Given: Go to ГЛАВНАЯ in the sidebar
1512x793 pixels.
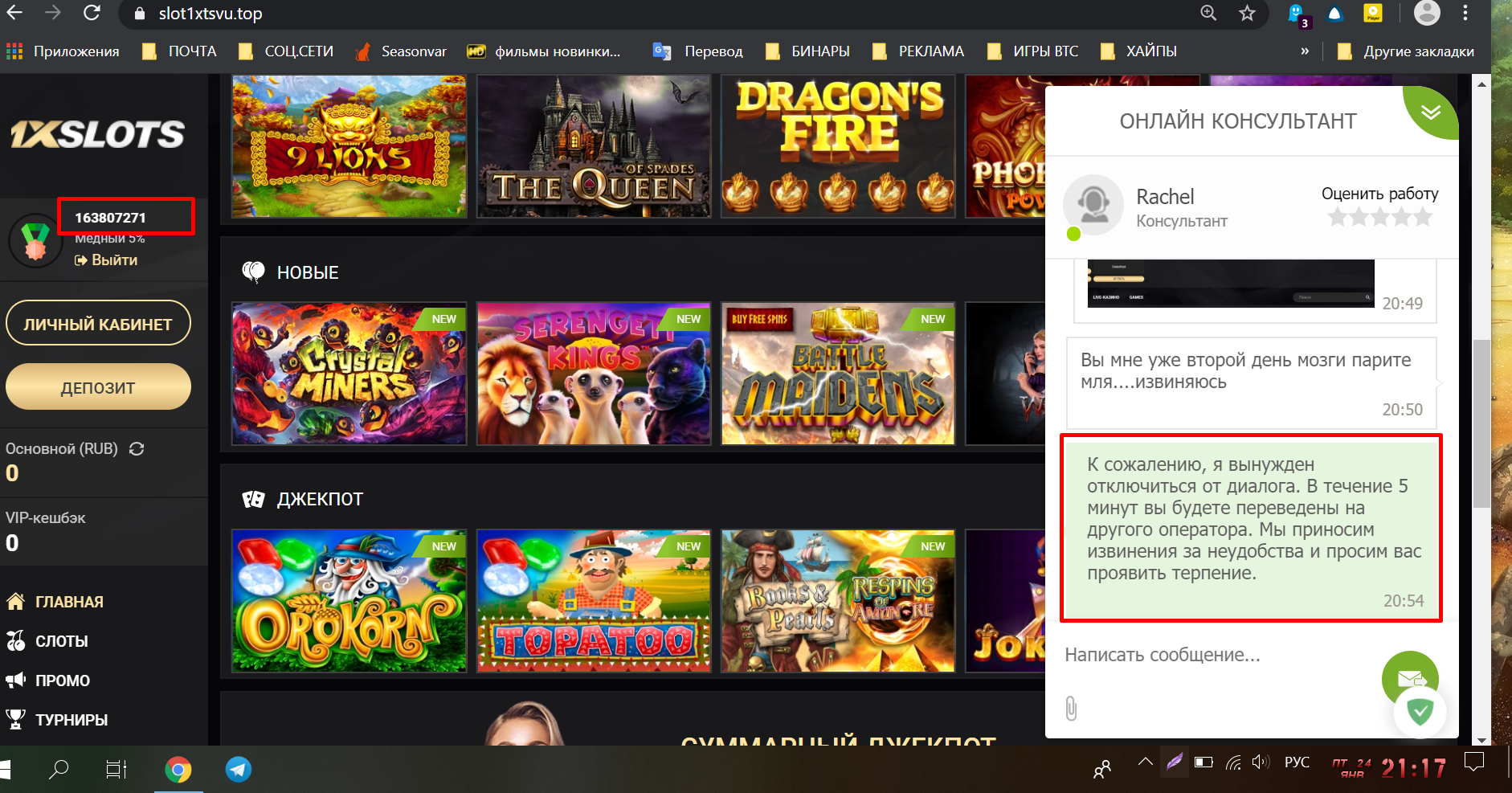Looking at the screenshot, I should click(55, 602).
